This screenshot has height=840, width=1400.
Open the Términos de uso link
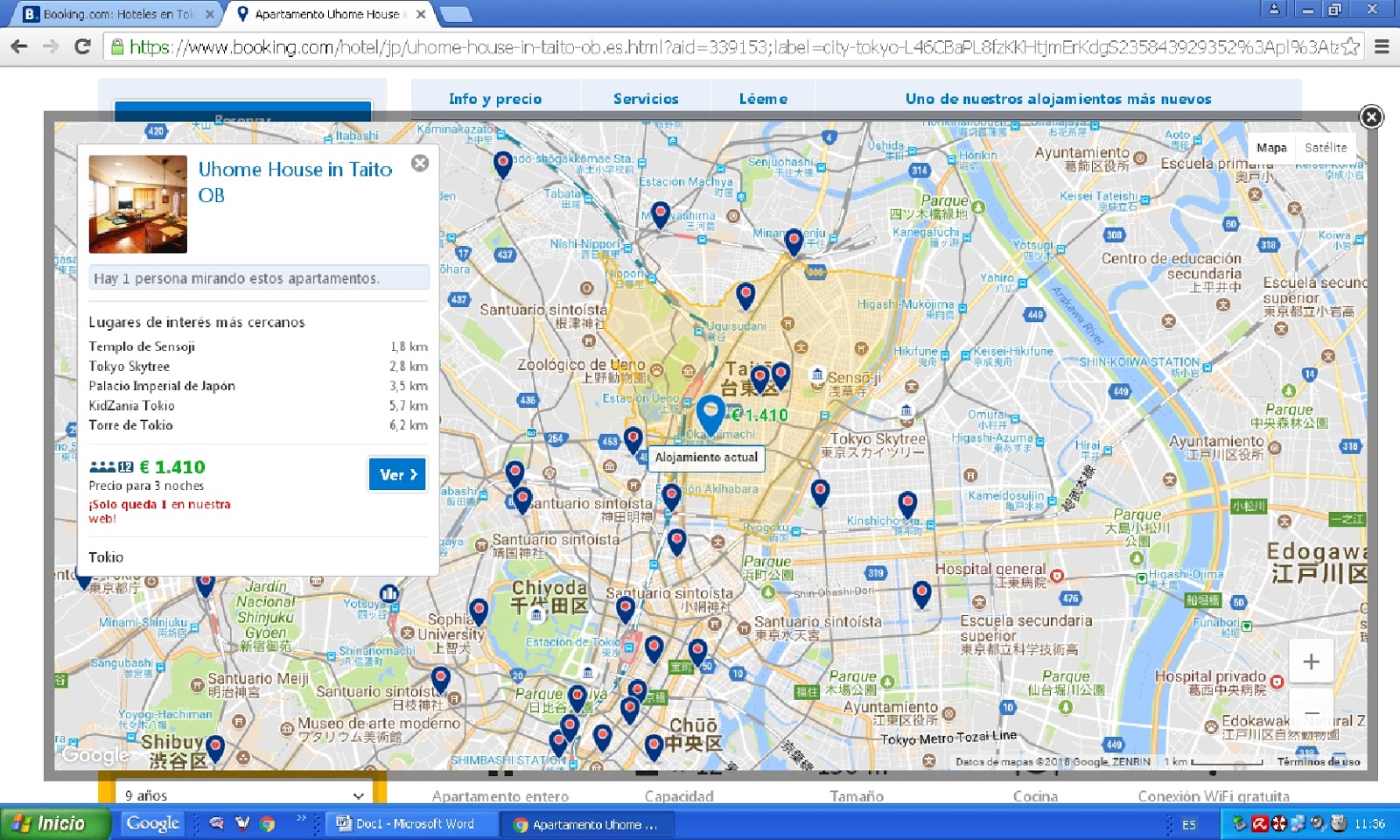(x=1318, y=762)
